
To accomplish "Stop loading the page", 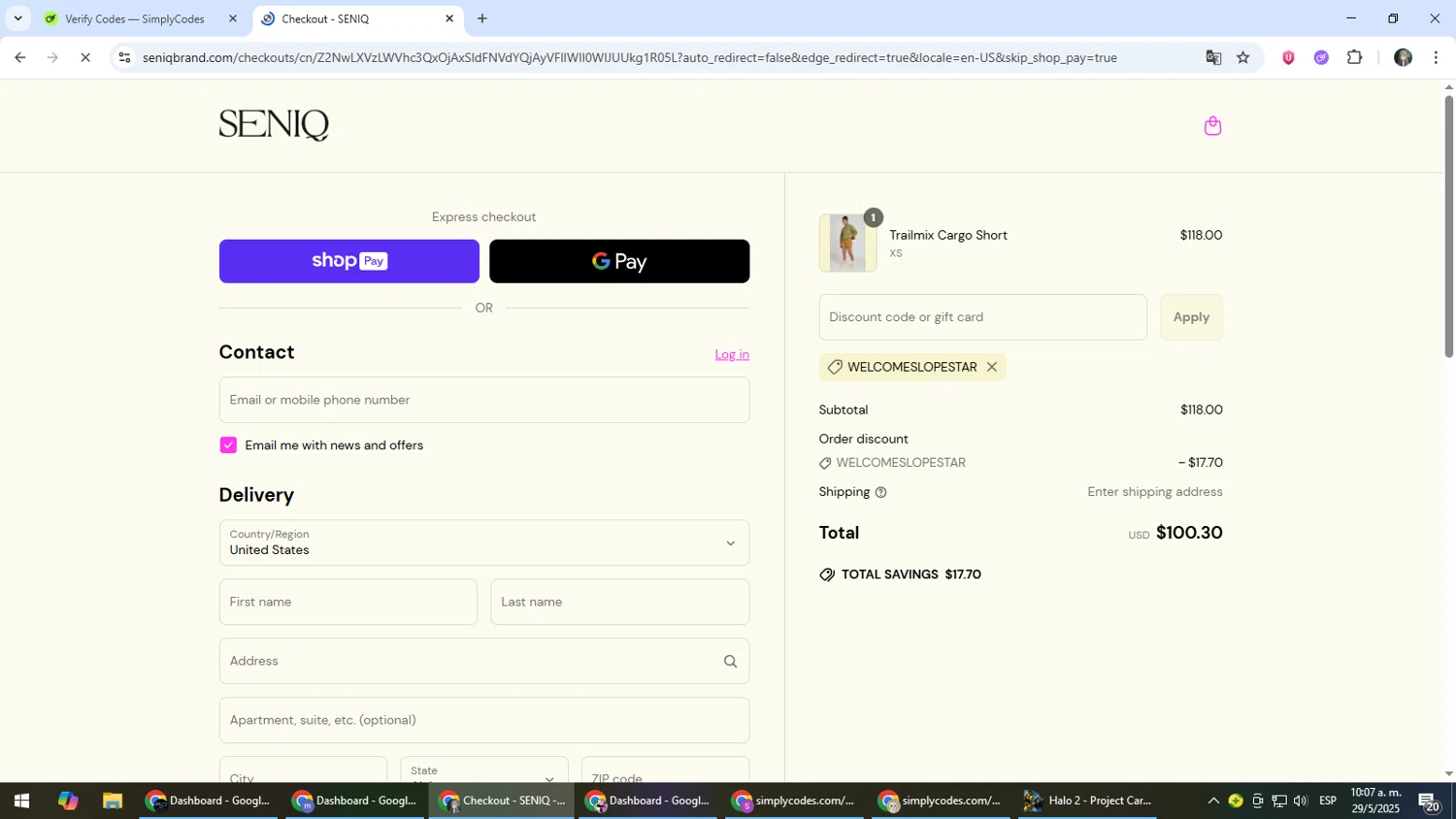I will point(85,57).
